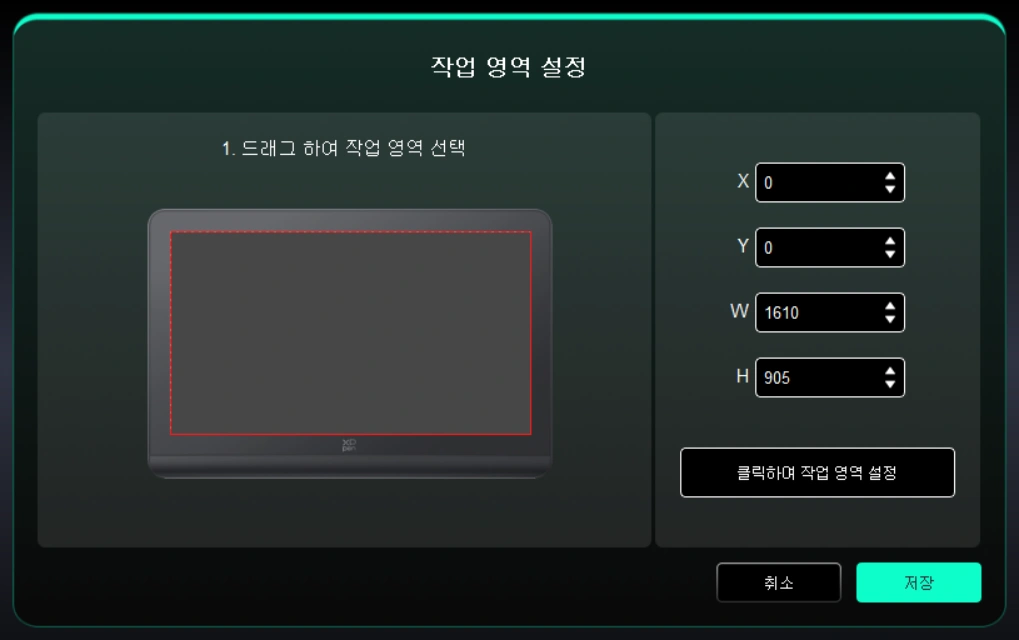Viewport: 1019px width, 640px height.
Task: Click the 저장 save button
Action: pyautogui.click(x=918, y=582)
